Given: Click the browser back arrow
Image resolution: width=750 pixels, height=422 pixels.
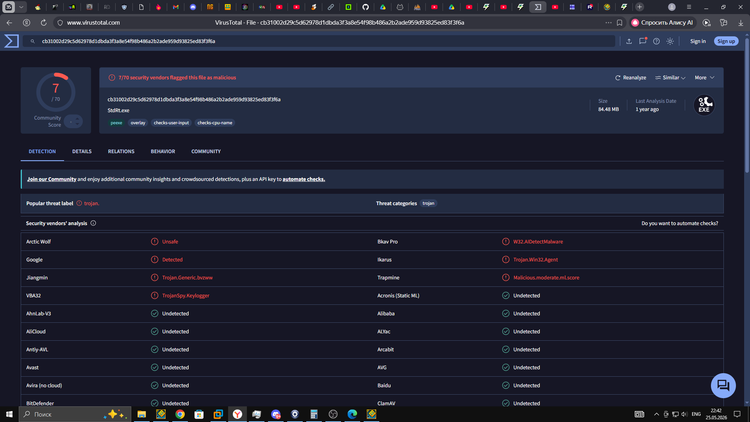Looking at the screenshot, I should point(10,22).
